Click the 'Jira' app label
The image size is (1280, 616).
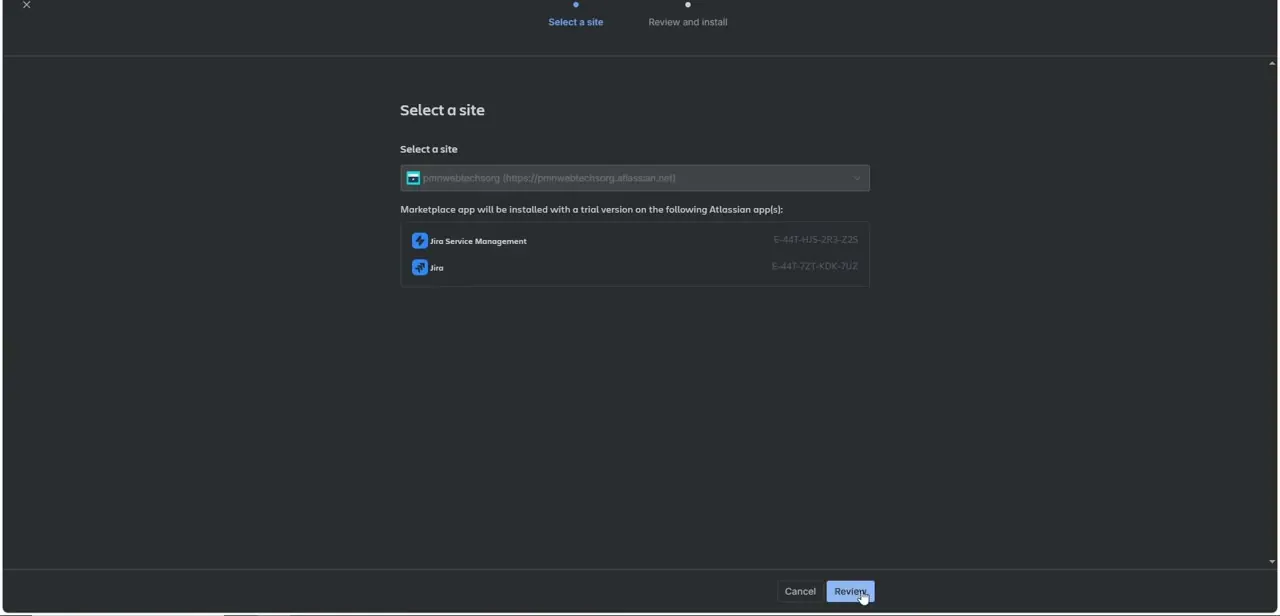(x=437, y=268)
